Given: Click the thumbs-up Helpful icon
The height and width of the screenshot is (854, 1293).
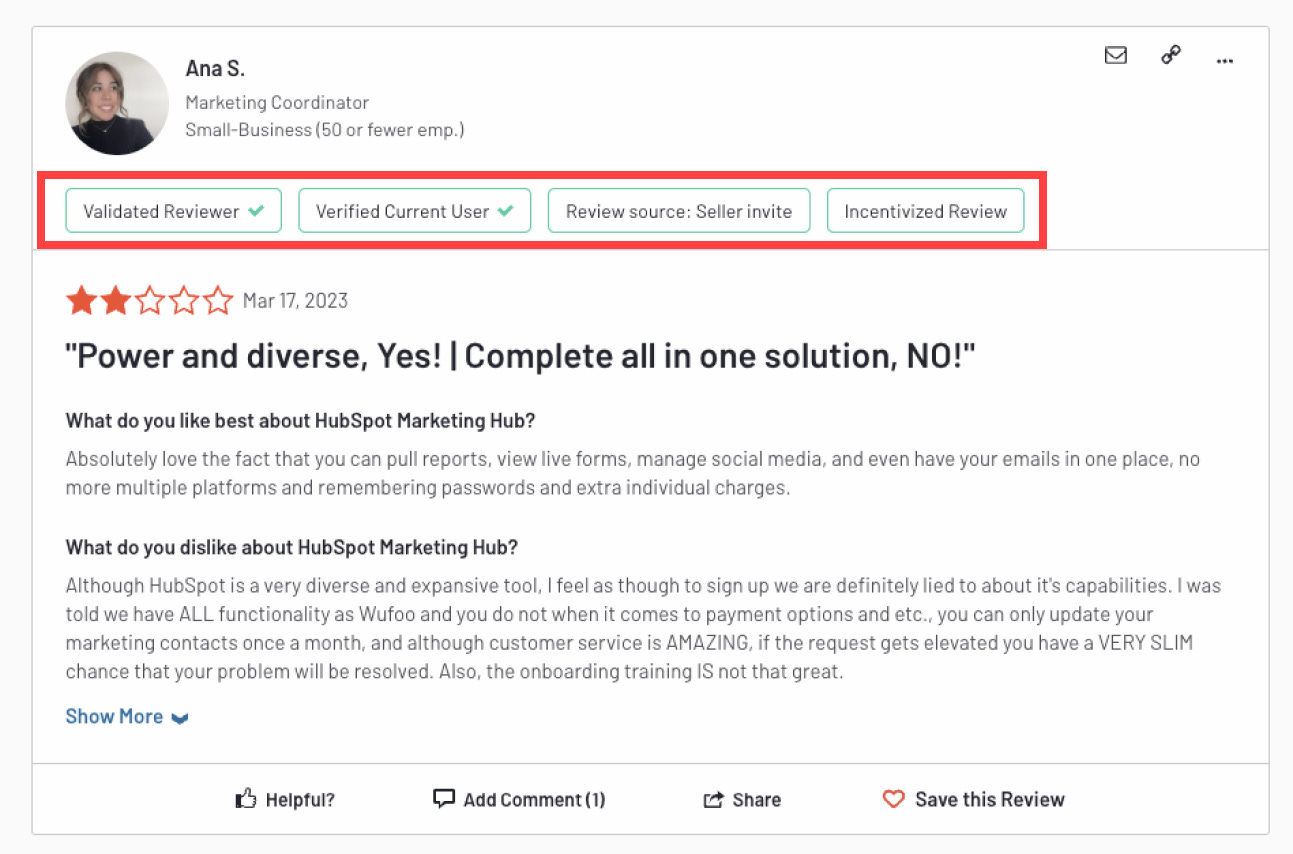Looking at the screenshot, I should click(x=246, y=798).
